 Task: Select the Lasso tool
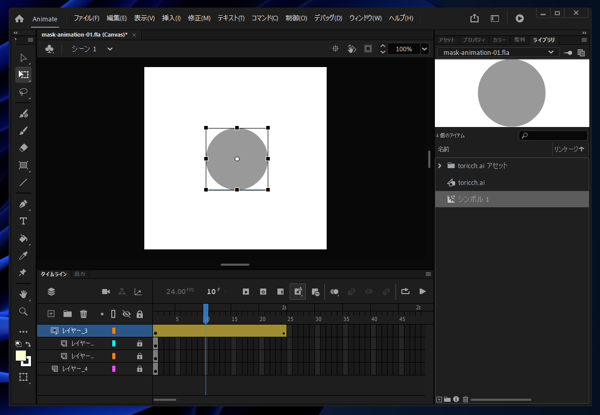click(x=23, y=92)
